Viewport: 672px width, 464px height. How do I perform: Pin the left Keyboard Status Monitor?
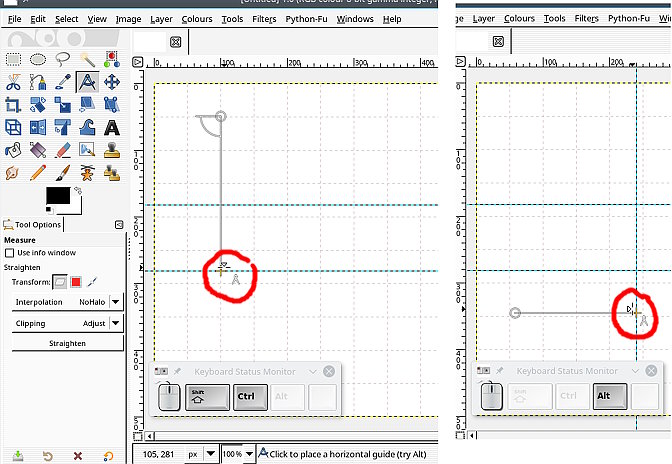177,371
